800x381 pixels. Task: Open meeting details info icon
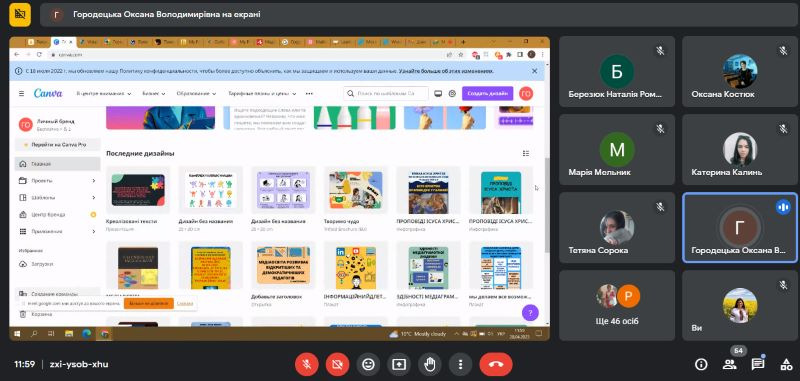(701, 364)
